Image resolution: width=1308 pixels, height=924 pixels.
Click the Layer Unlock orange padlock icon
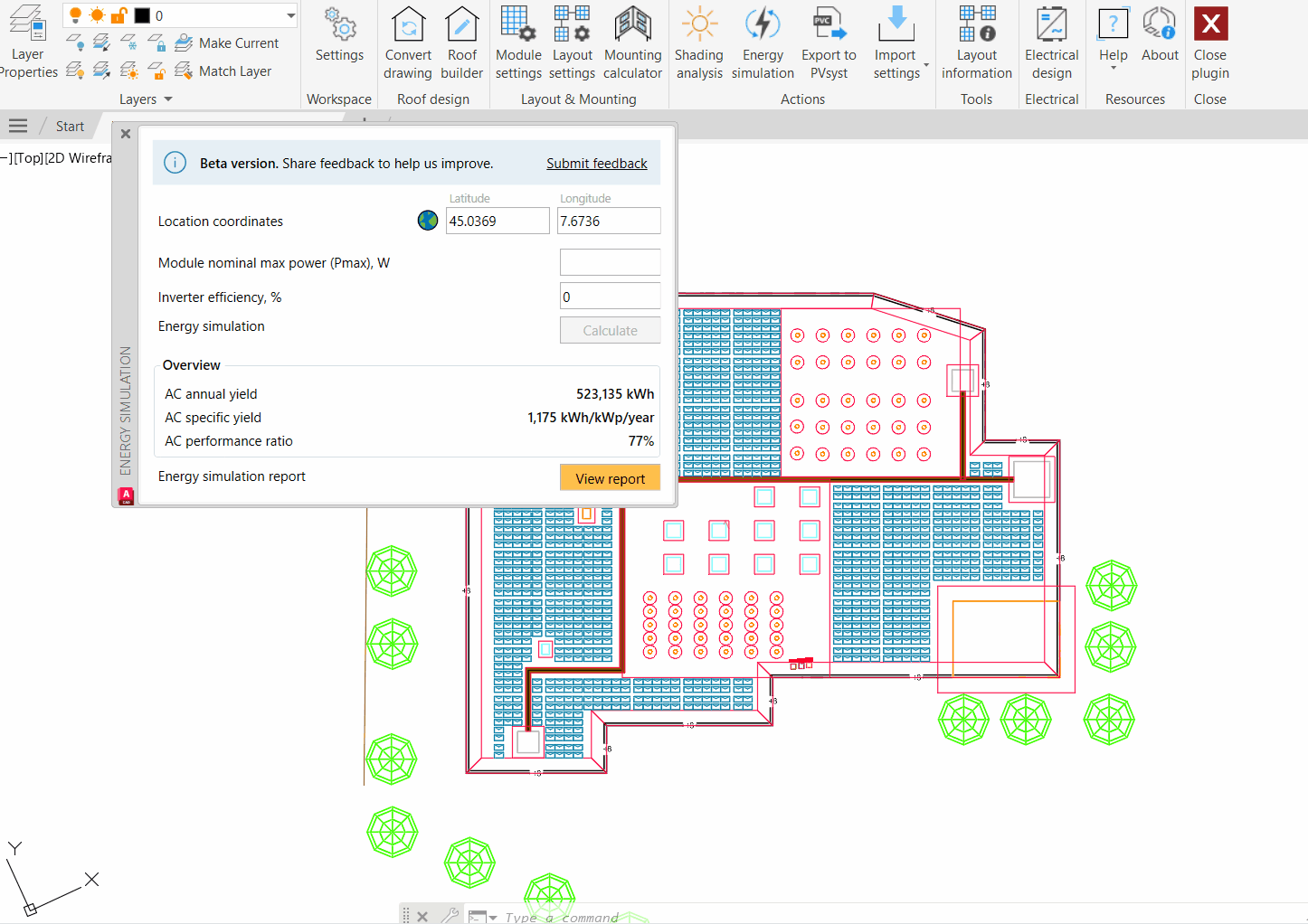[156, 71]
